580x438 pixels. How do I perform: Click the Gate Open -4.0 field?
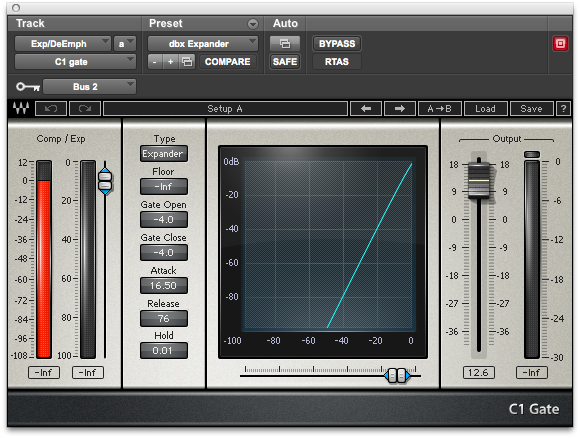click(x=163, y=220)
